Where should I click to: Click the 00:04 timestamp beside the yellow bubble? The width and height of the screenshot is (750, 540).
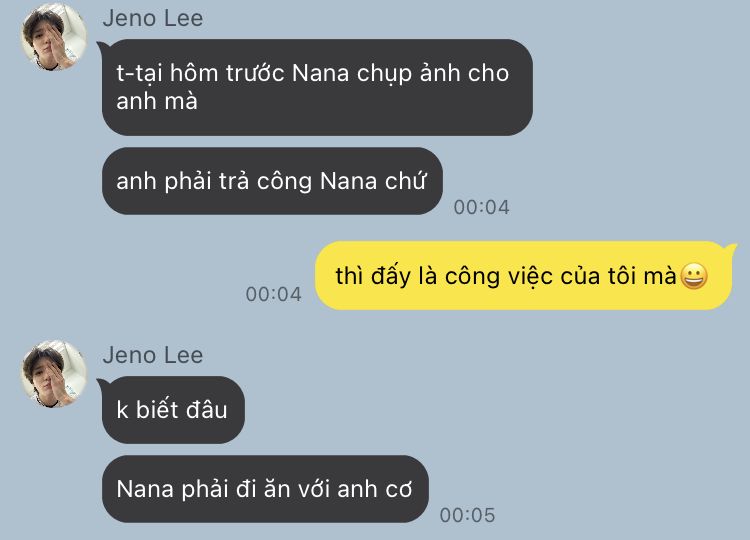click(274, 294)
